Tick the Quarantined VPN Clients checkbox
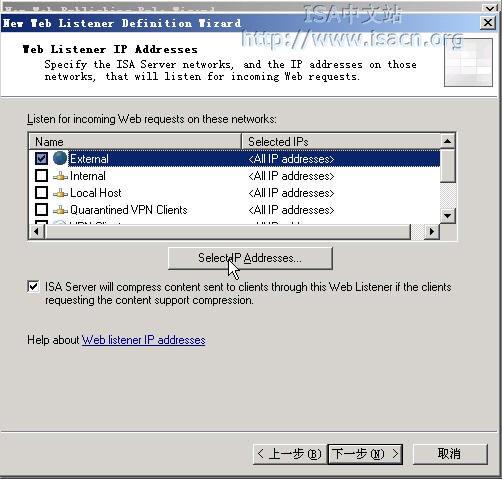The width and height of the screenshot is (502, 479). pyautogui.click(x=41, y=210)
